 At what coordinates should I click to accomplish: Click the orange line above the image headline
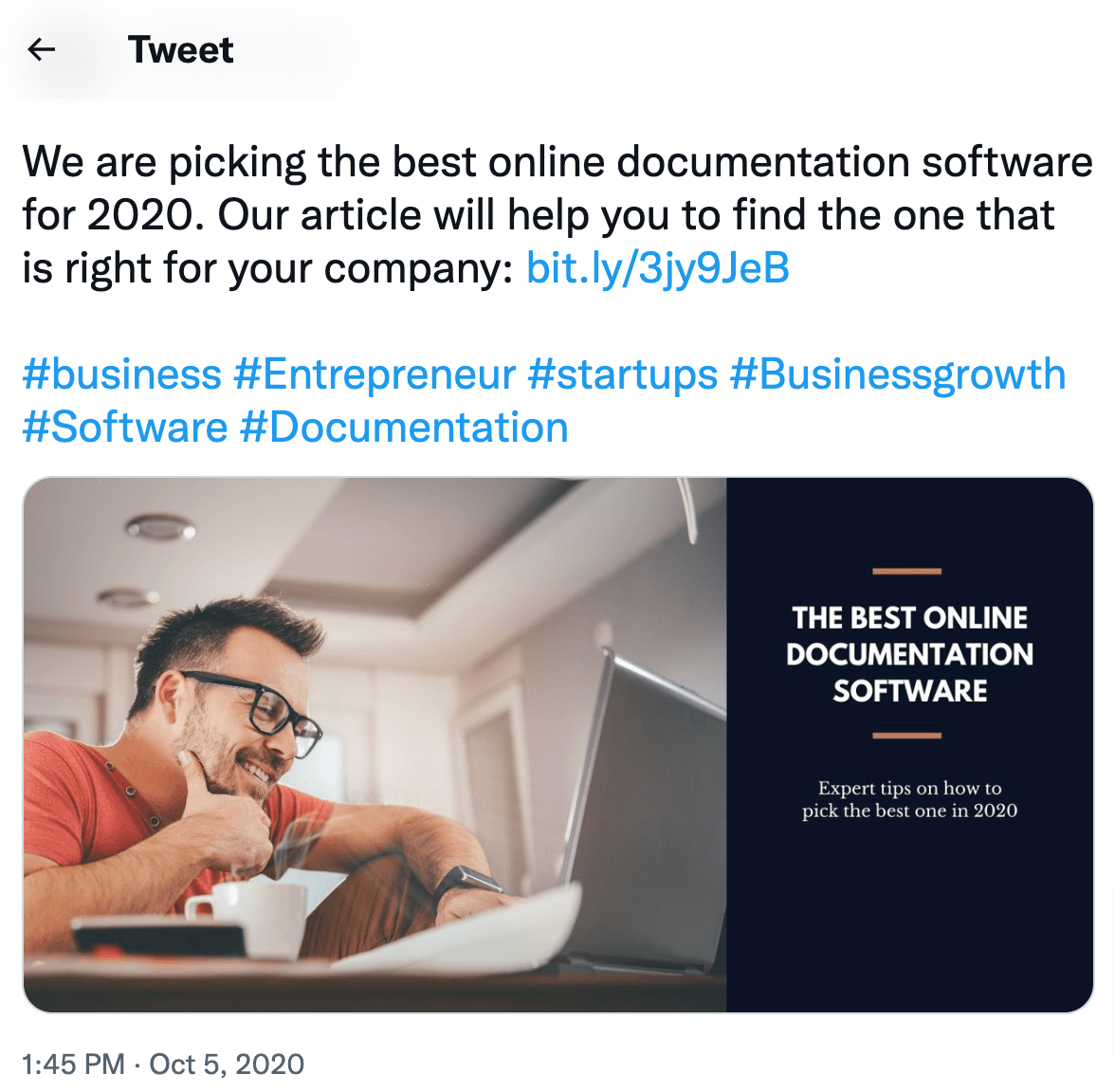[x=906, y=572]
